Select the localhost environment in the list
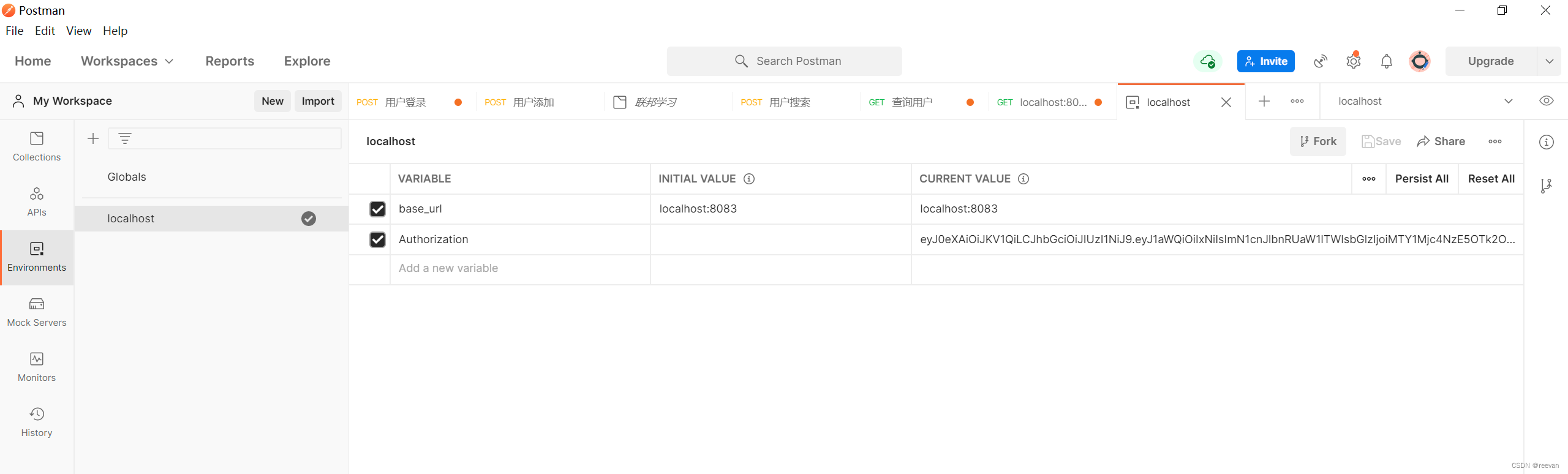 (x=211, y=219)
